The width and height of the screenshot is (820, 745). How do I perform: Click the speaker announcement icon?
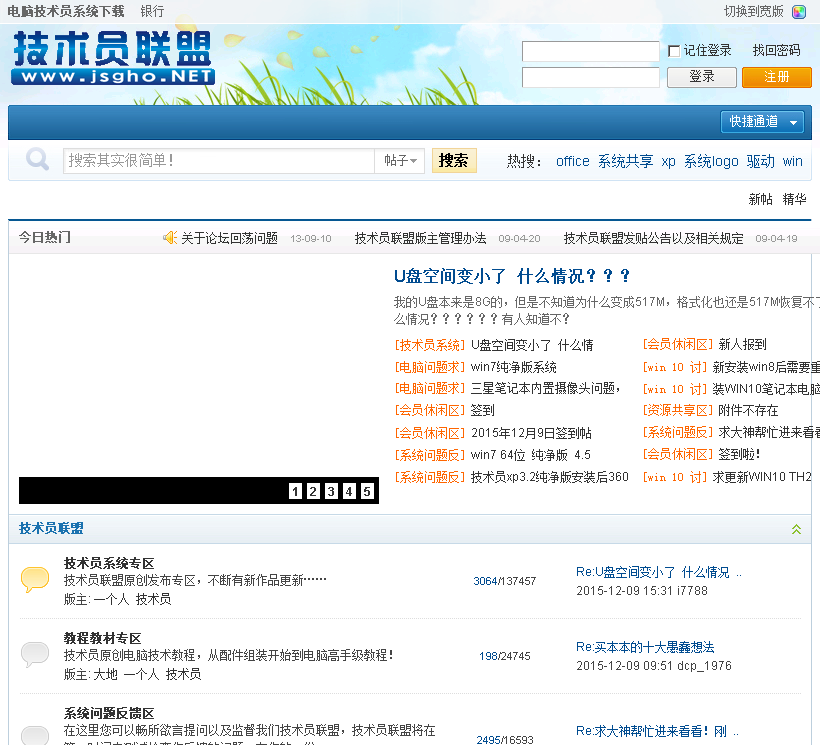(170, 238)
